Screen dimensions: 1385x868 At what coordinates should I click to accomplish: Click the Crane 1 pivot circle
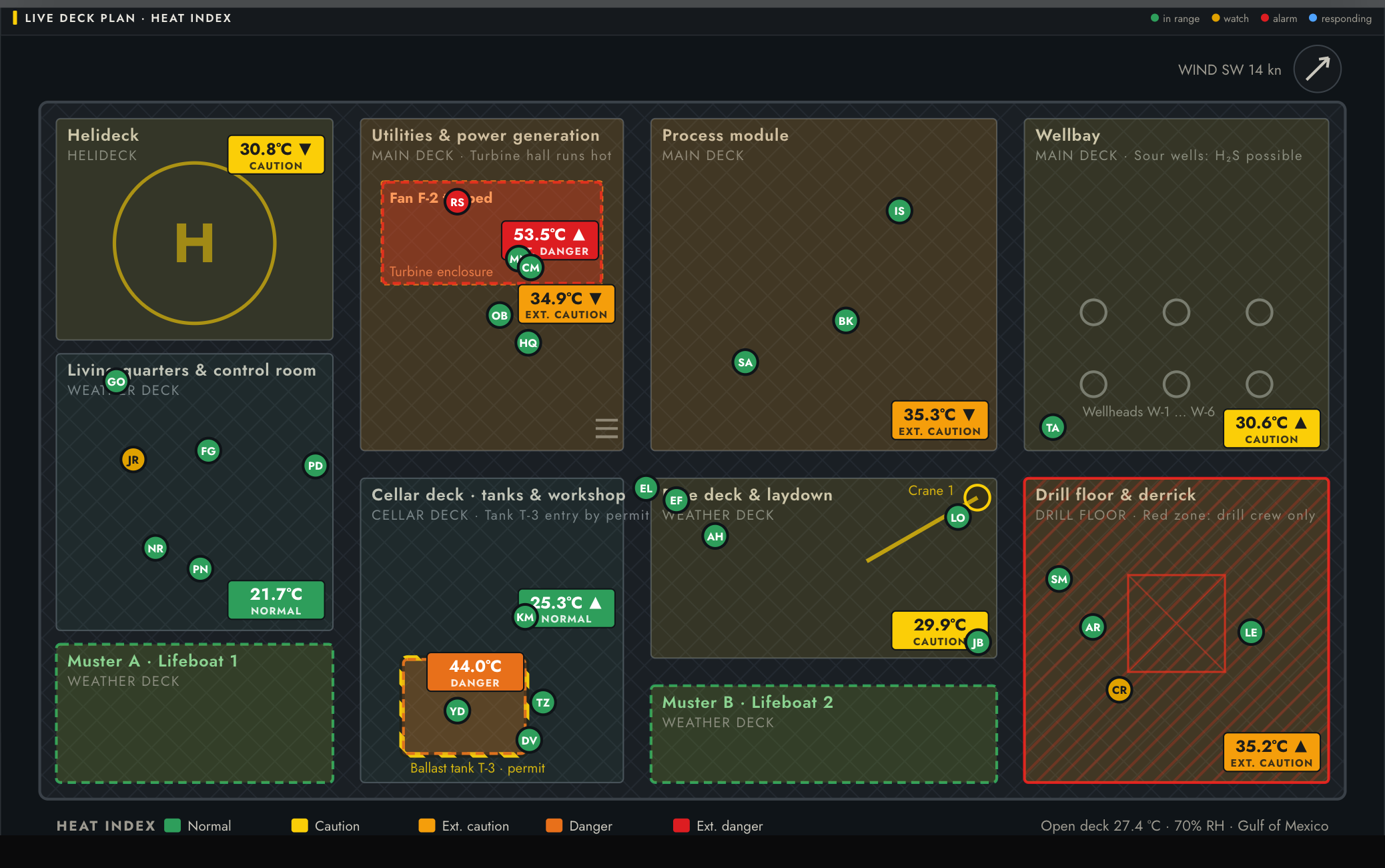point(977,497)
